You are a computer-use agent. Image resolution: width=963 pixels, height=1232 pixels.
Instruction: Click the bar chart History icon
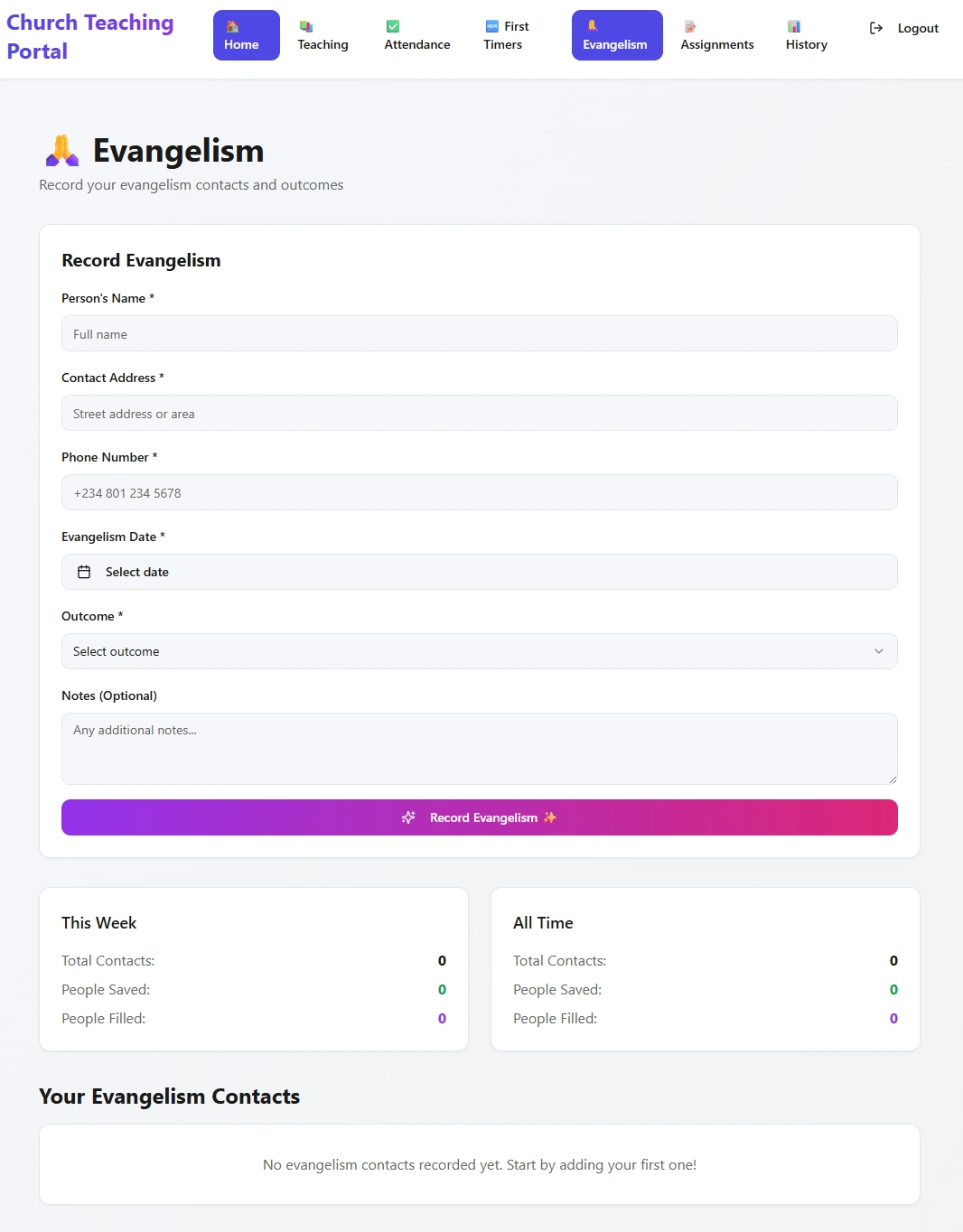click(794, 27)
